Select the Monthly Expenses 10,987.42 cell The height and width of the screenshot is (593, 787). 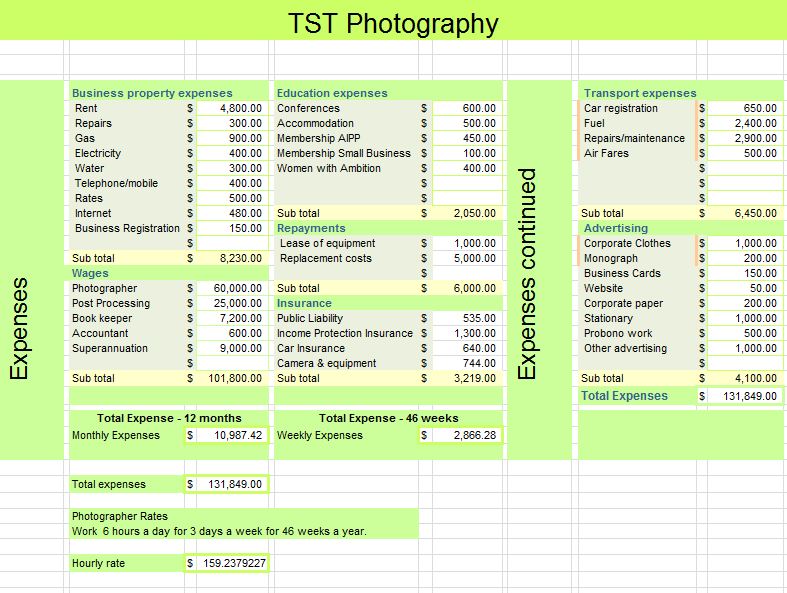pyautogui.click(x=232, y=435)
